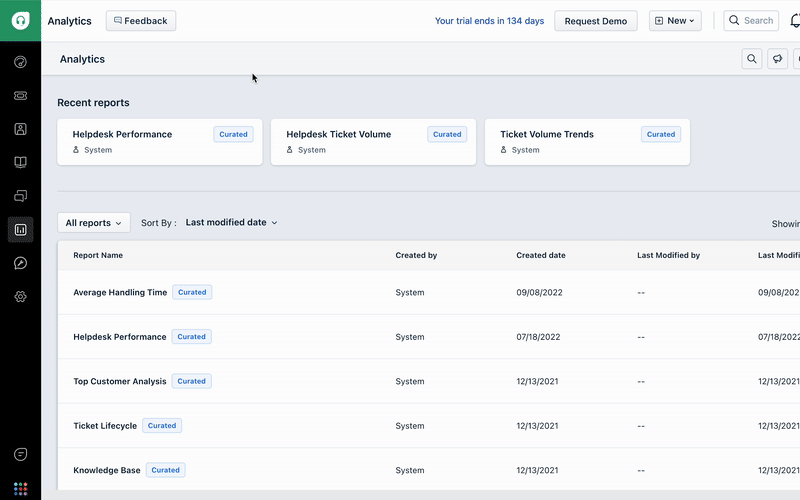
Task: Open the Contacts sidebar icon
Action: pos(20,129)
